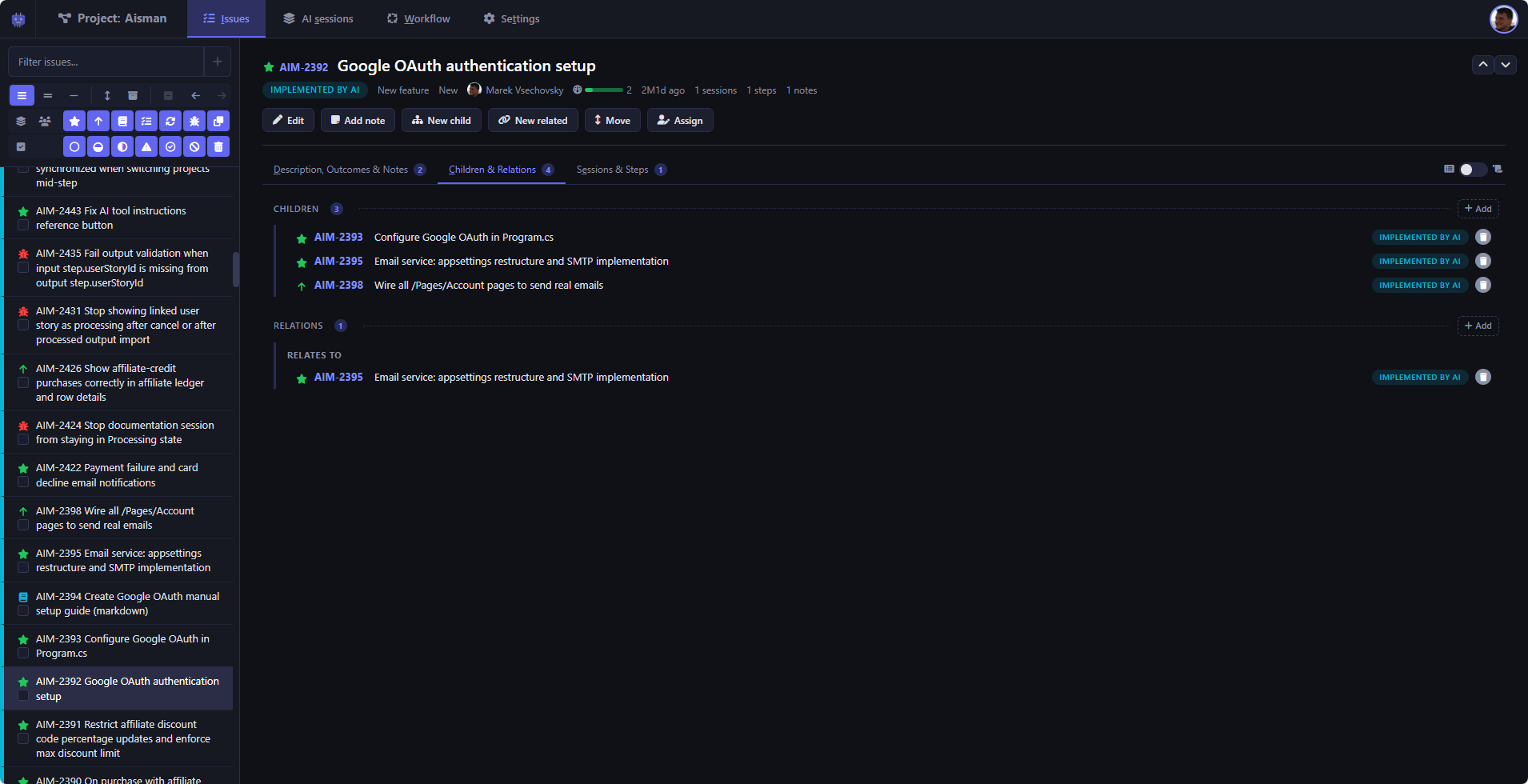This screenshot has width=1528, height=784.
Task: Remove child AIM-2393 with its trash icon
Action: pyautogui.click(x=1483, y=237)
